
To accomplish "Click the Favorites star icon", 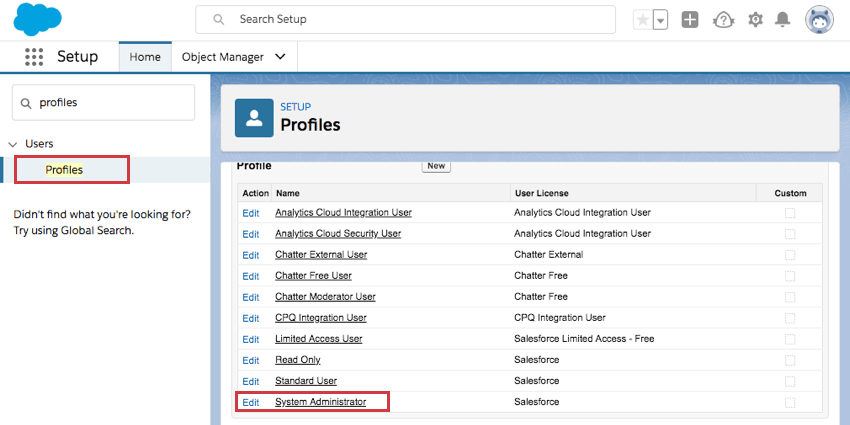I will [x=642, y=20].
